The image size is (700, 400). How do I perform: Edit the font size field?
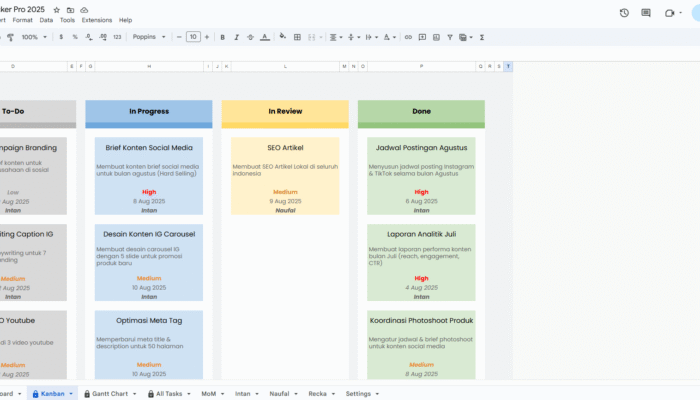coord(193,37)
